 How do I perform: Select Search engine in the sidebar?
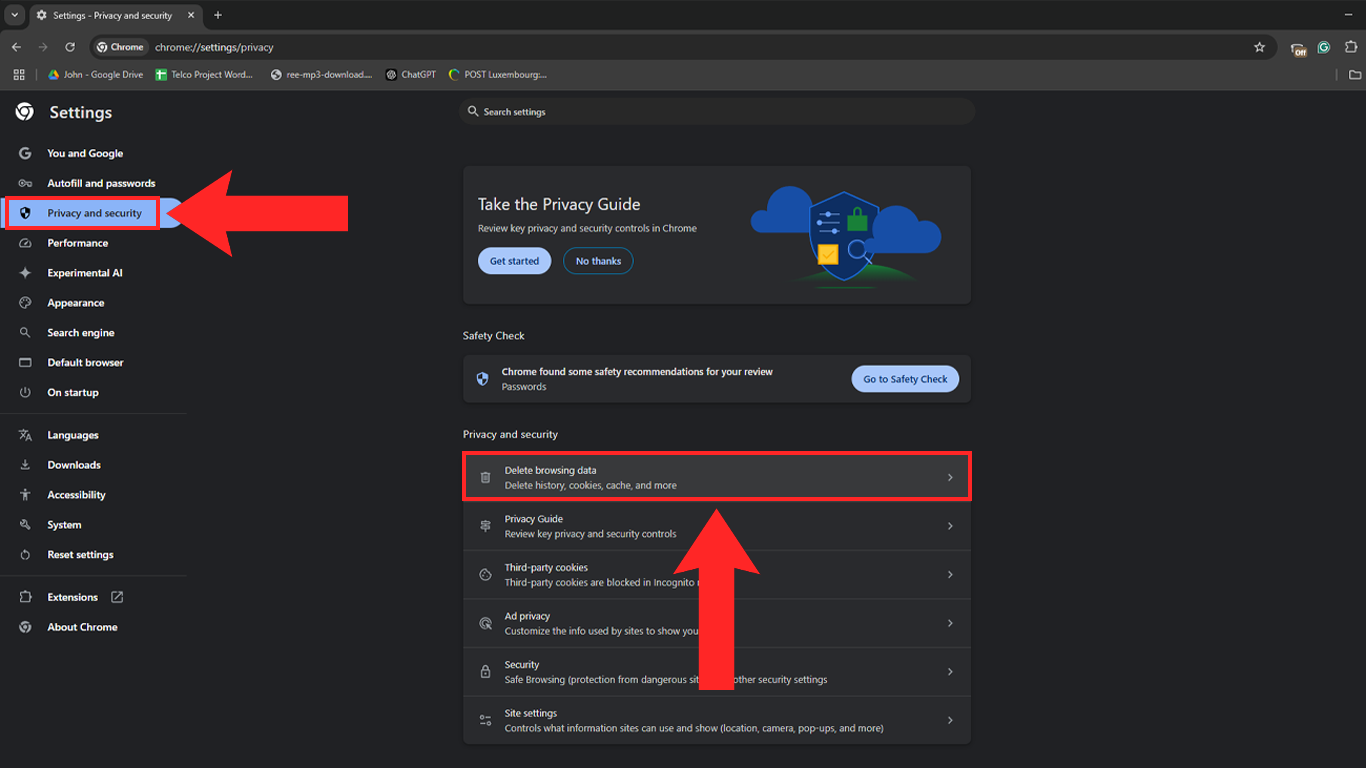click(x=81, y=333)
